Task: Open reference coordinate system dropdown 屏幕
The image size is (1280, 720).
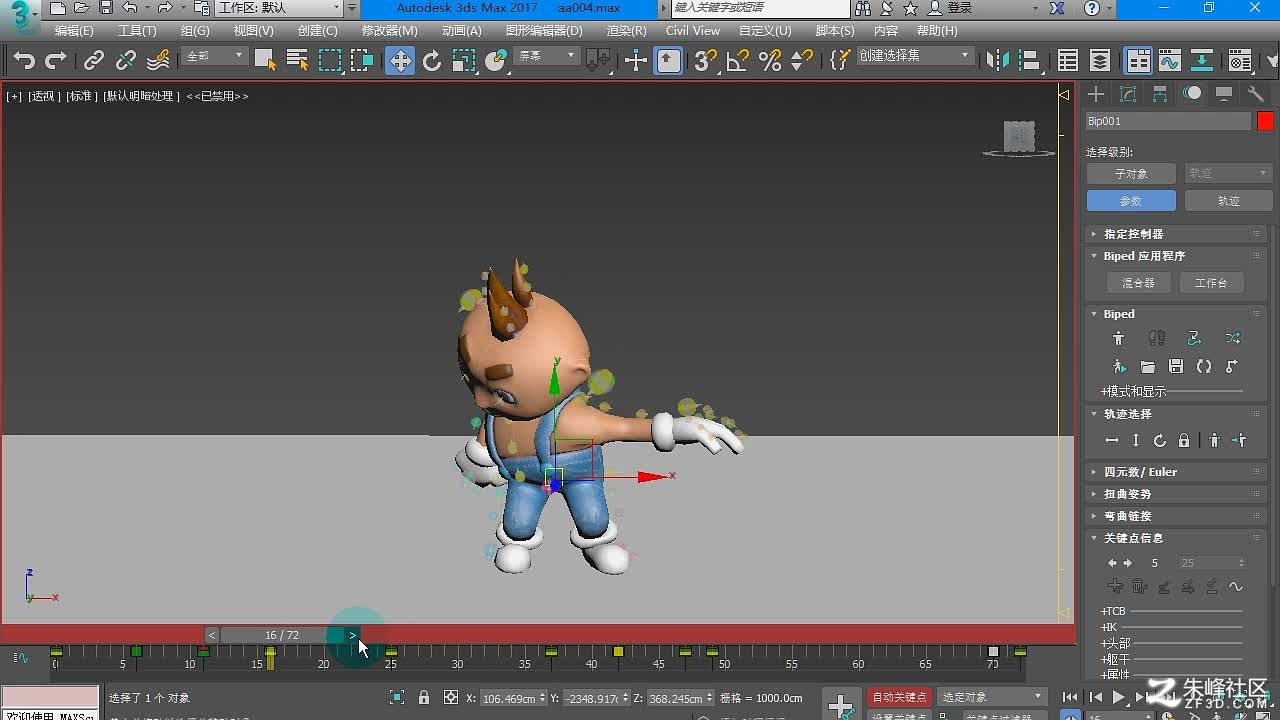Action: coord(546,56)
